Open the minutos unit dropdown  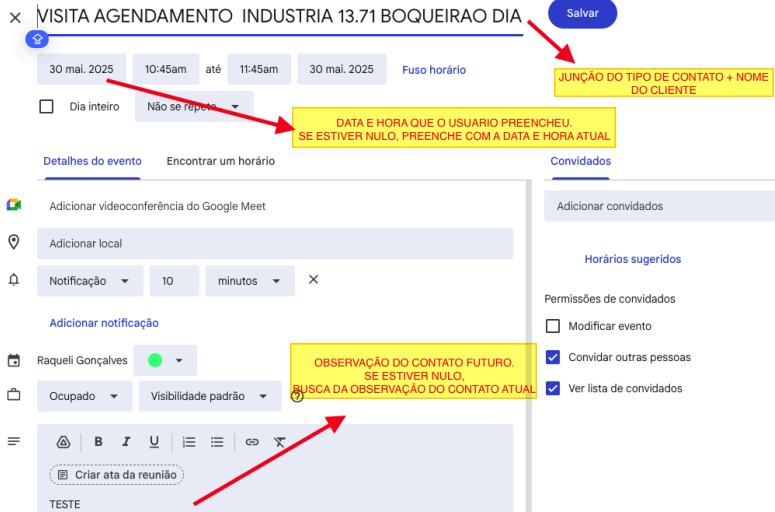(250, 281)
